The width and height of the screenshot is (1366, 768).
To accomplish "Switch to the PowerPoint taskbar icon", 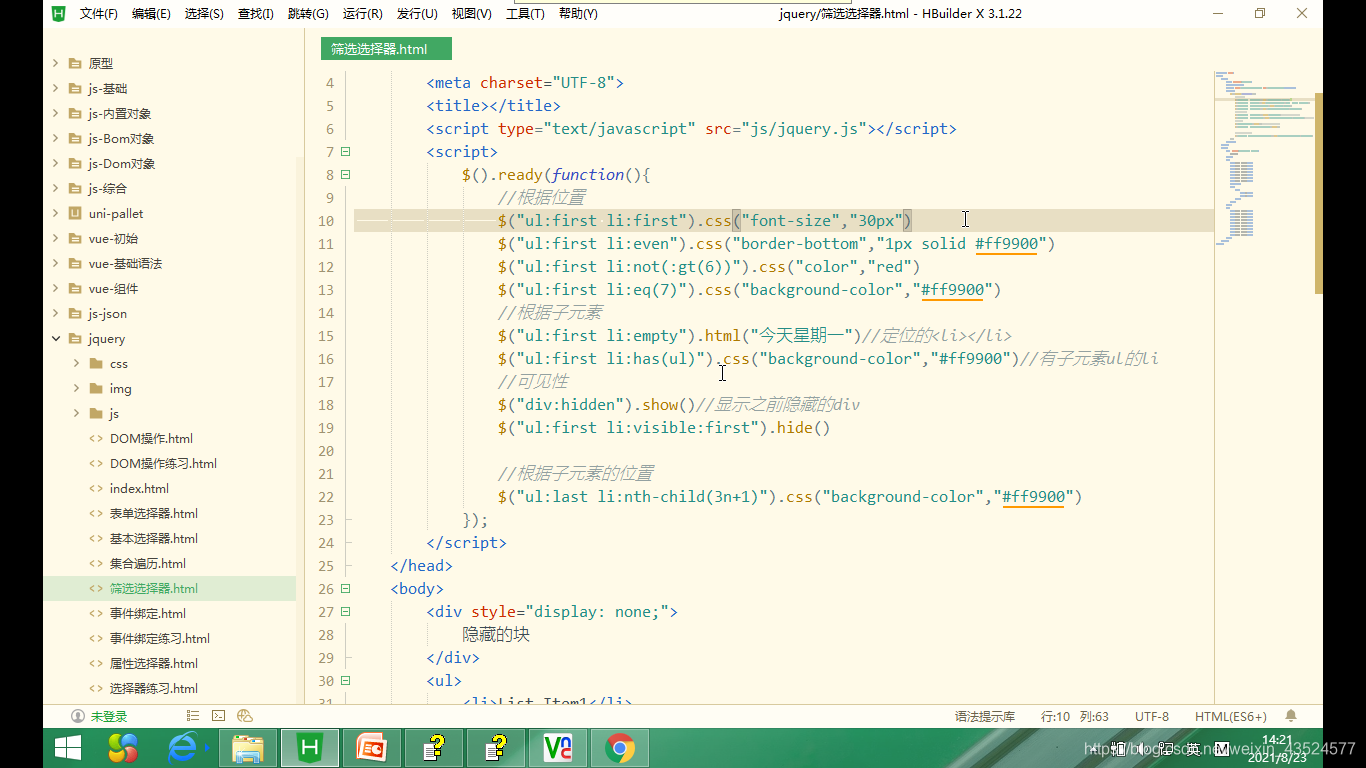I will coord(372,748).
